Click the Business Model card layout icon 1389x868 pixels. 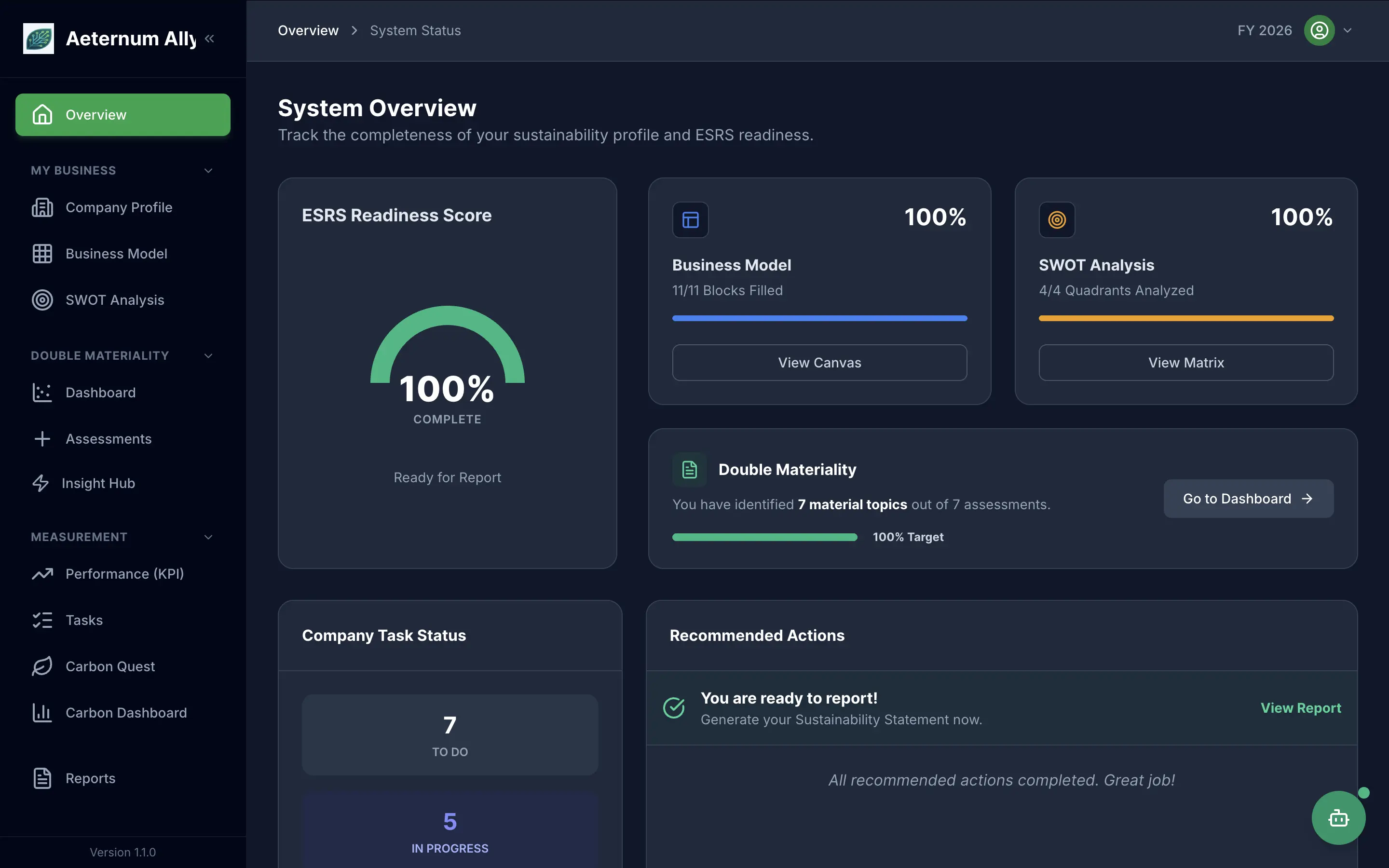pos(691,220)
